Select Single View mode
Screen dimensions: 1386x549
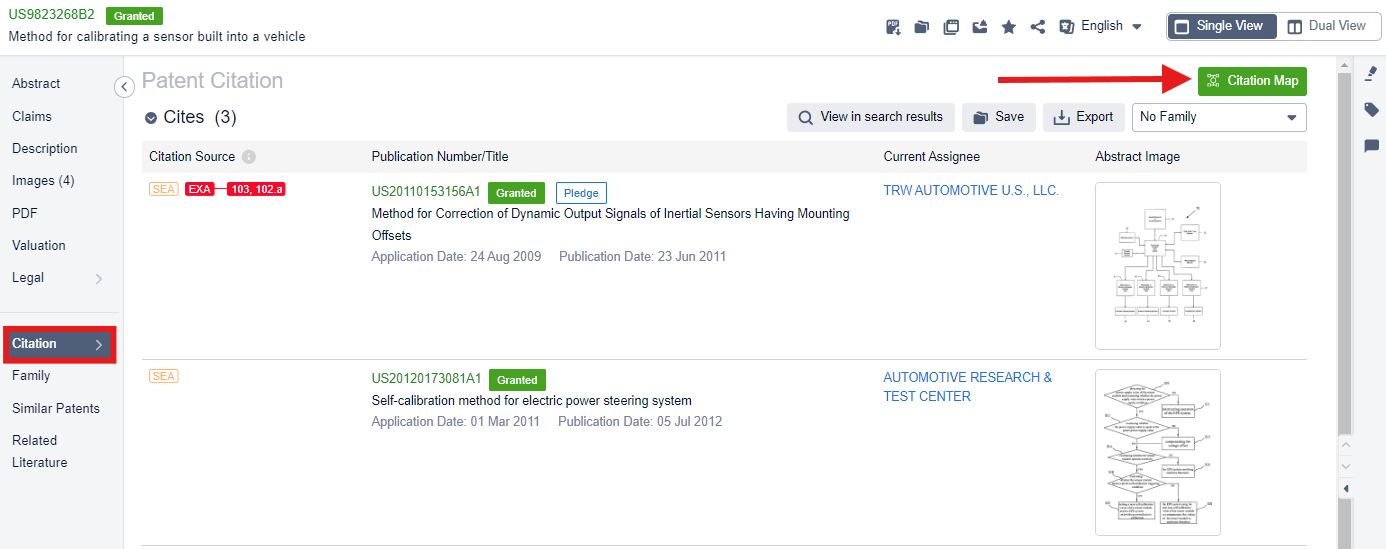point(1222,26)
